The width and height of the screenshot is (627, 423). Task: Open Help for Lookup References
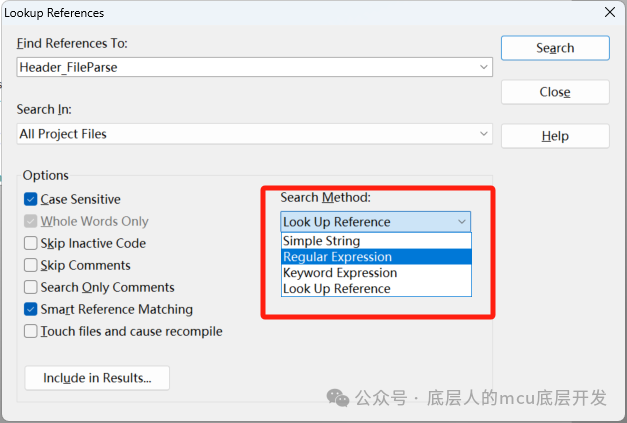pyautogui.click(x=554, y=136)
